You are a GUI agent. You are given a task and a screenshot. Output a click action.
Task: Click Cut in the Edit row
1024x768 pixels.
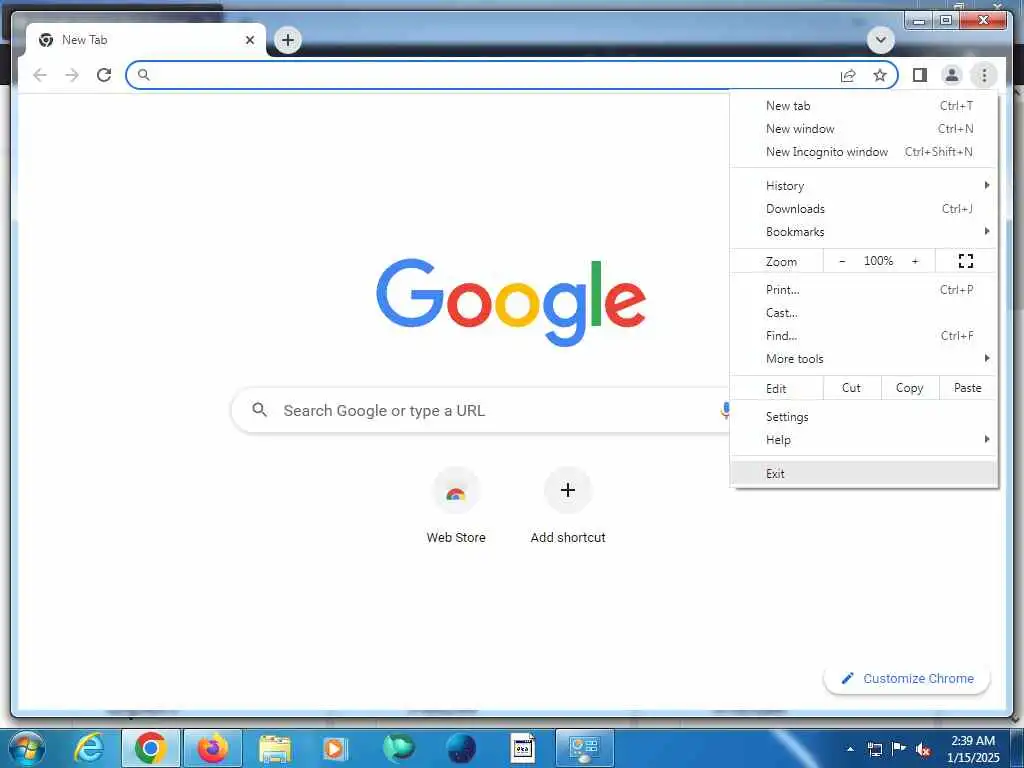pyautogui.click(x=852, y=388)
